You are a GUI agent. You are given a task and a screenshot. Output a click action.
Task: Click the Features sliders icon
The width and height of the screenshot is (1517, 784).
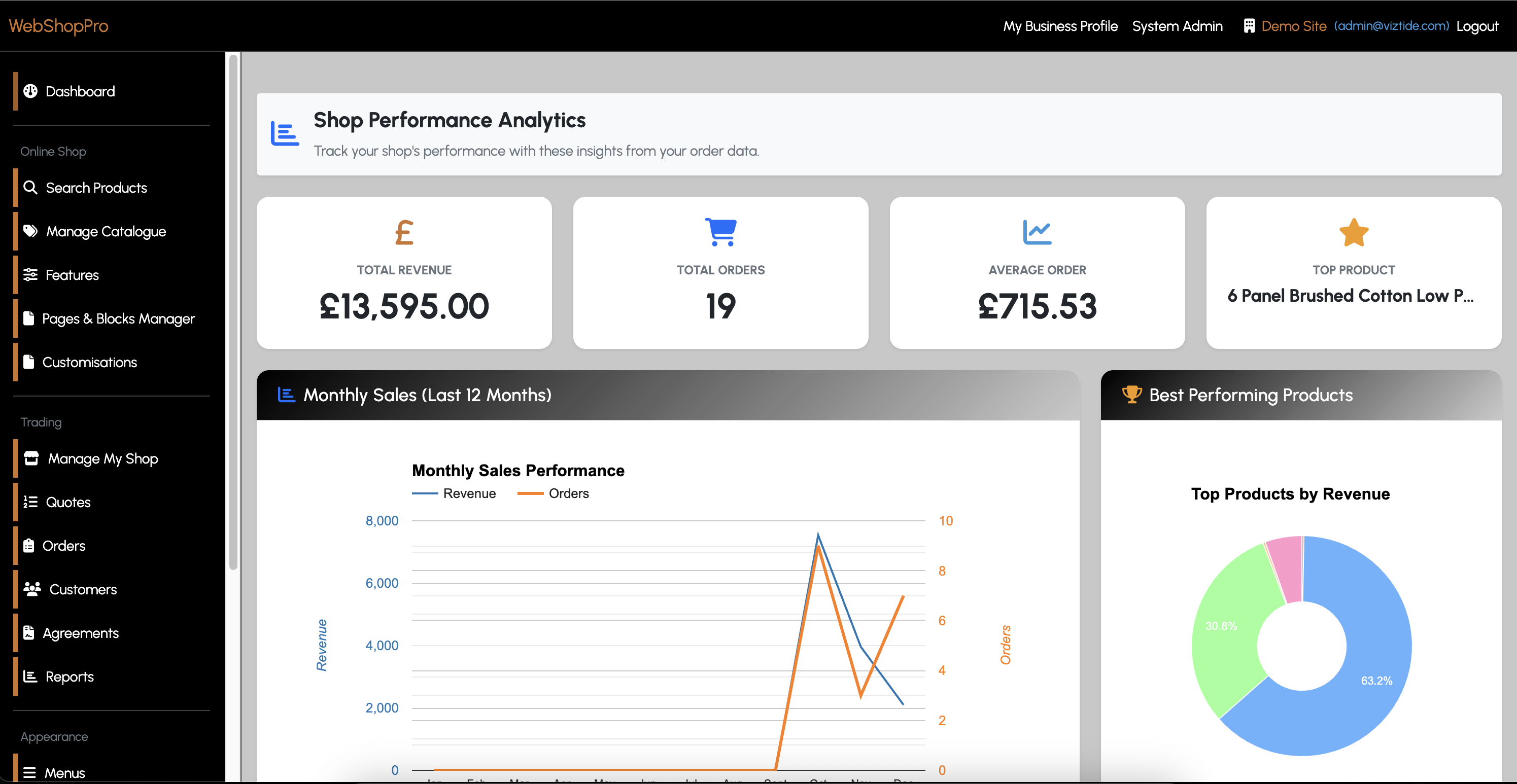point(30,275)
